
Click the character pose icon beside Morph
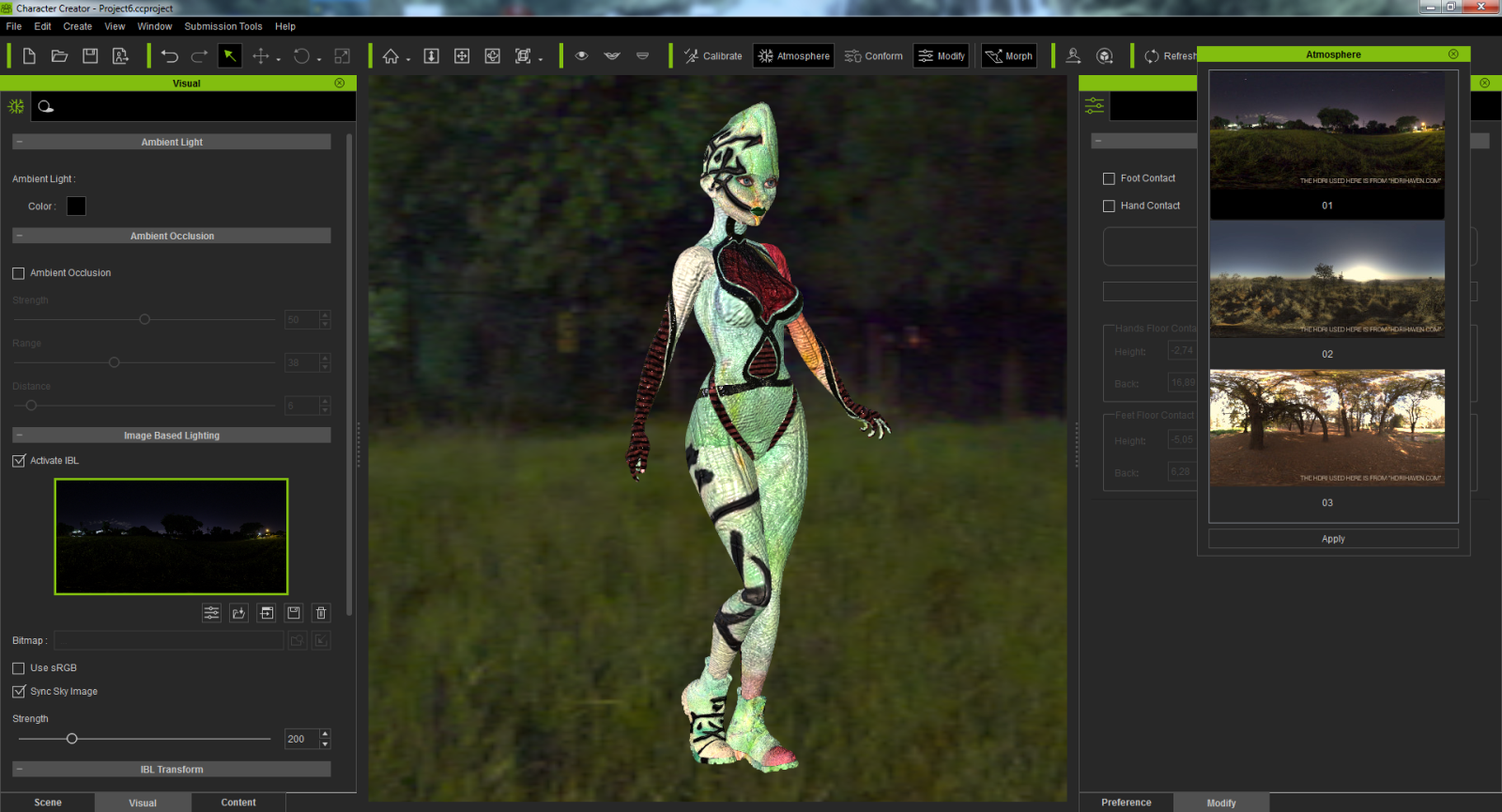1074,56
